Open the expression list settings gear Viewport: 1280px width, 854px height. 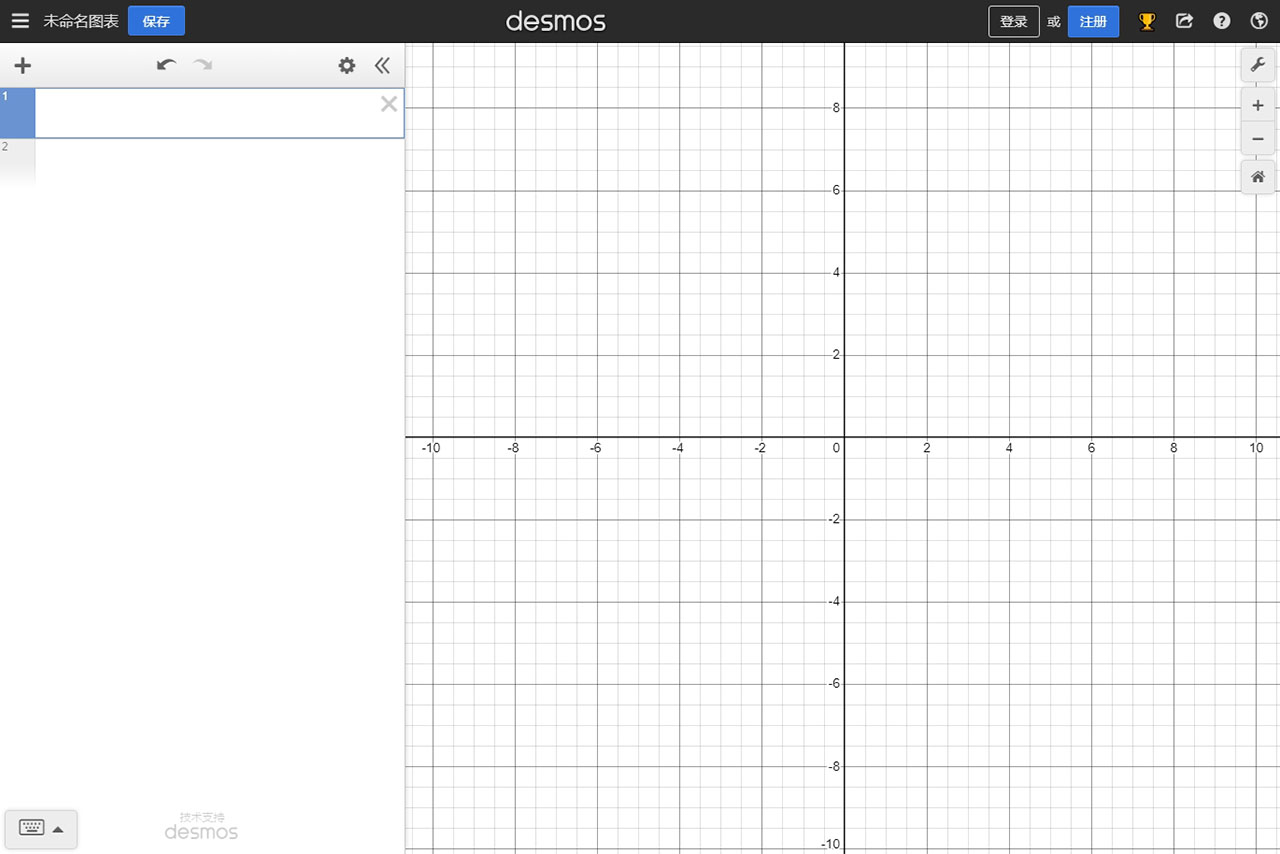(346, 65)
